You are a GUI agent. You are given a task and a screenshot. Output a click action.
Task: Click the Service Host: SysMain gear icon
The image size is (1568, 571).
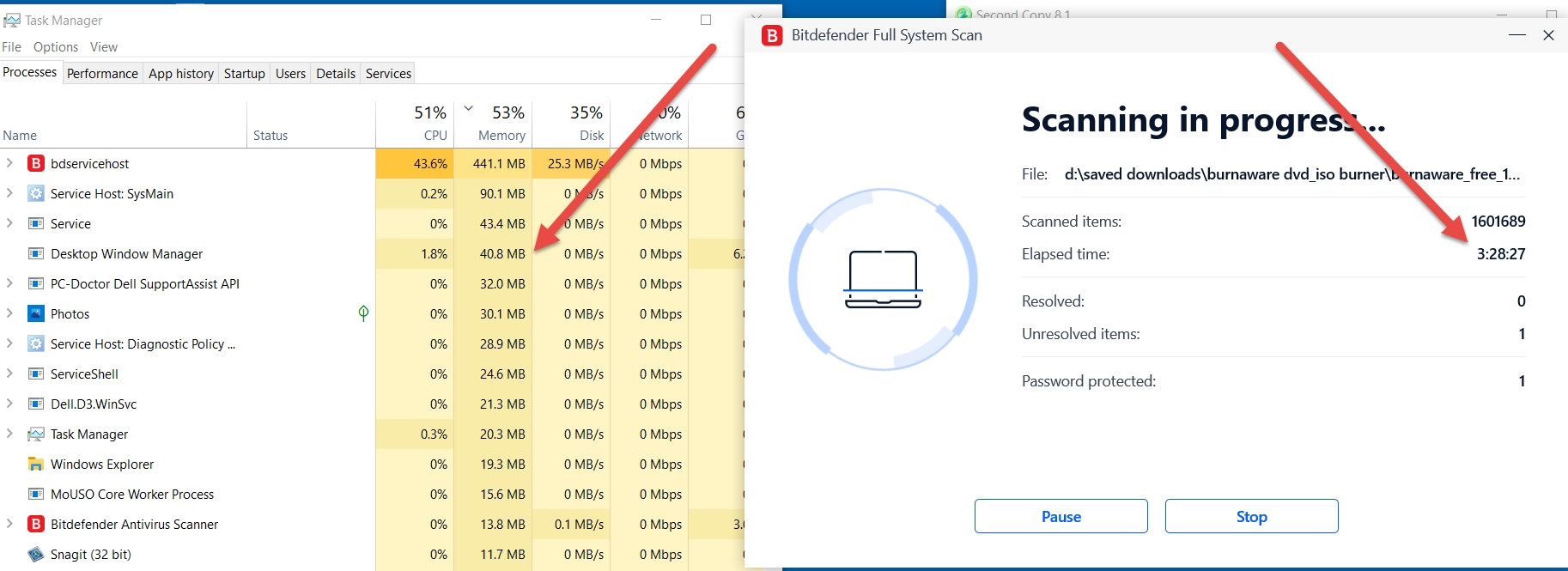[x=36, y=193]
